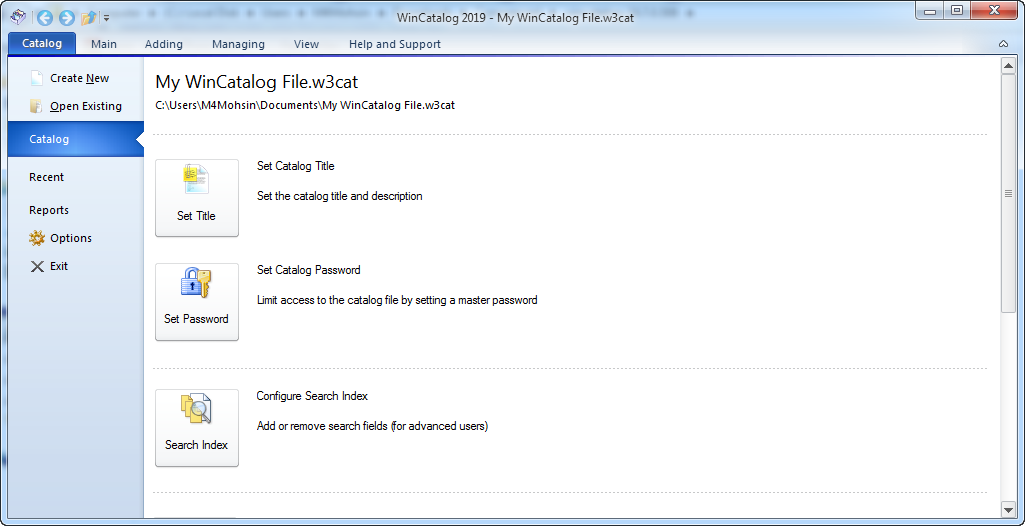Click the Create New document icon
This screenshot has height=526, width=1025.
click(37, 78)
